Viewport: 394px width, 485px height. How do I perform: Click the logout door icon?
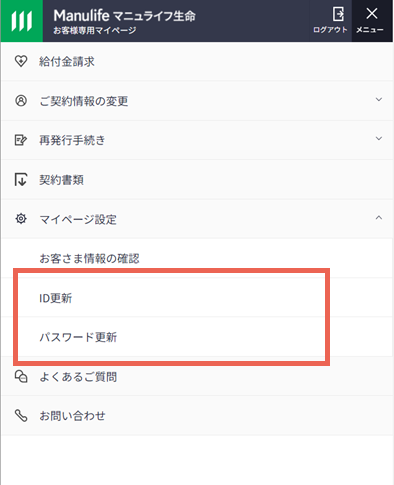[x=338, y=14]
